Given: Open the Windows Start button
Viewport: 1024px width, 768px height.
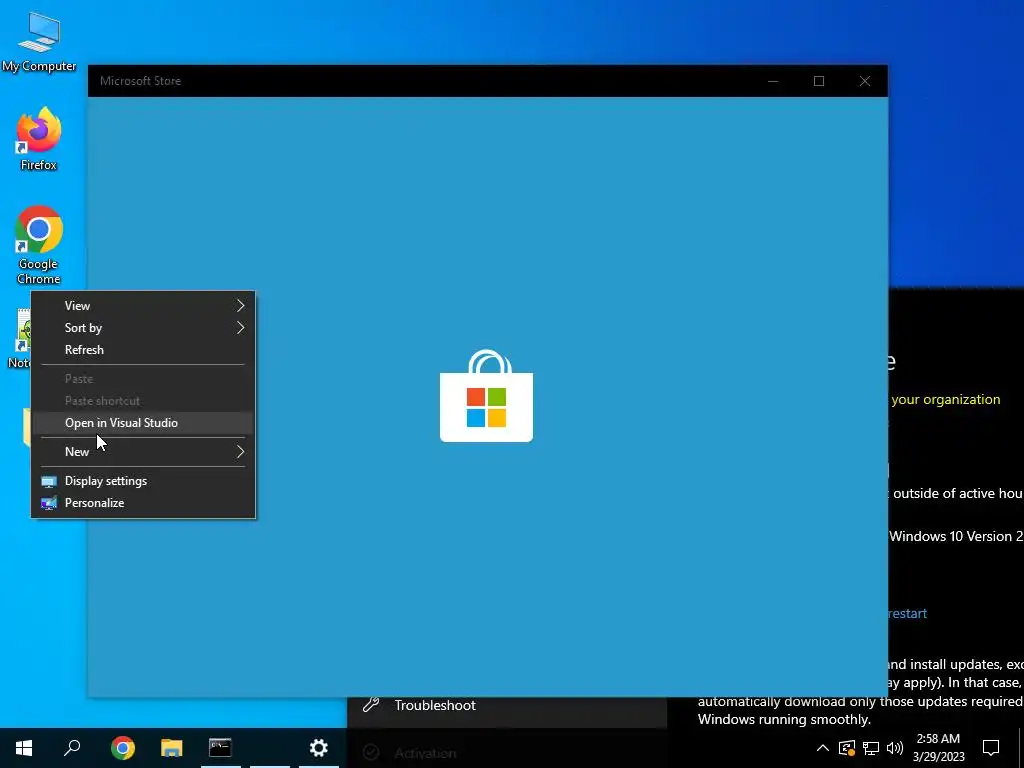Looking at the screenshot, I should 24,748.
